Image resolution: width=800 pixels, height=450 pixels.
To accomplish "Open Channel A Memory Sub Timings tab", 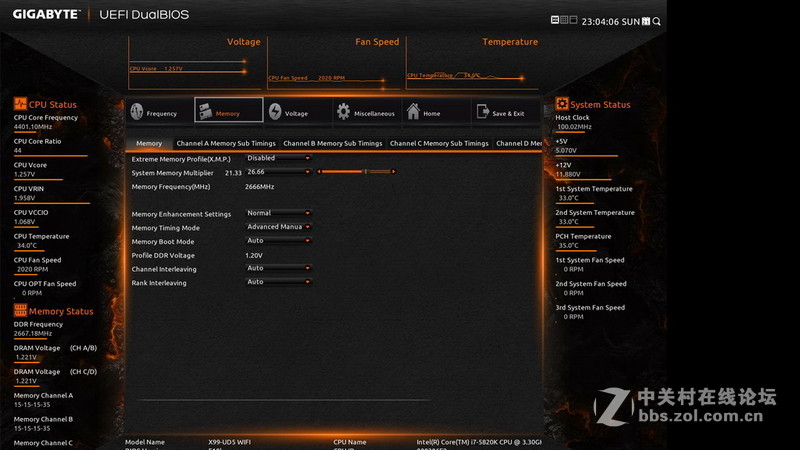I will pyautogui.click(x=226, y=143).
